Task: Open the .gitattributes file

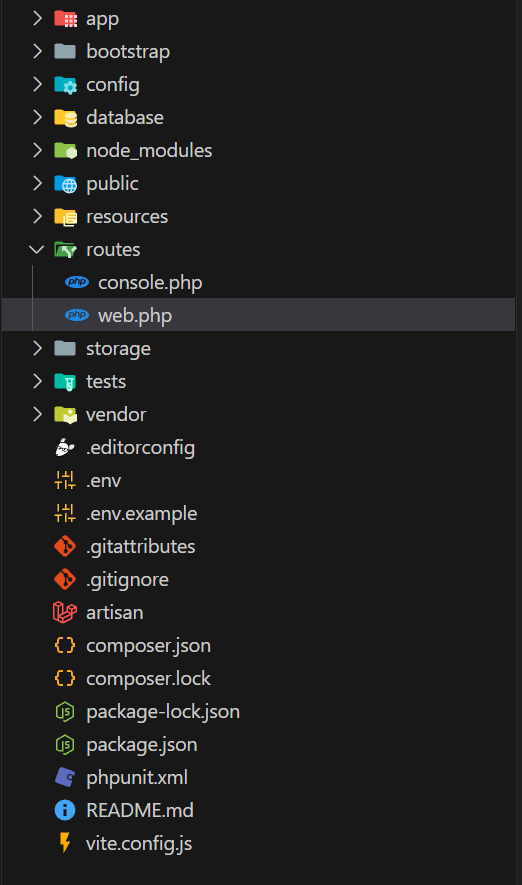Action: (x=141, y=547)
